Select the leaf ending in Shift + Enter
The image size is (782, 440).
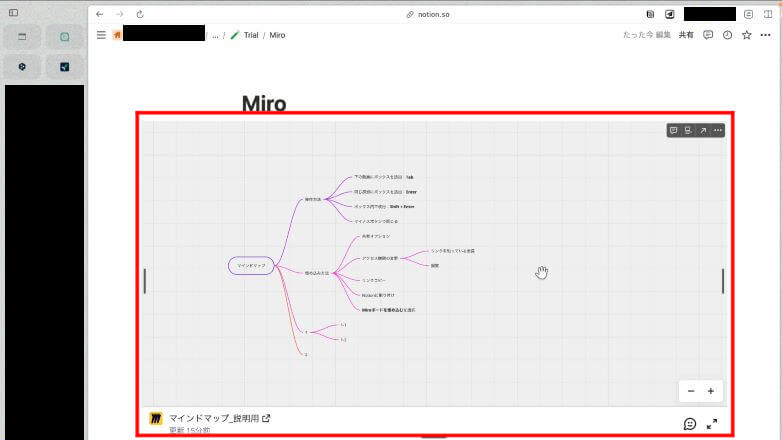tap(384, 207)
